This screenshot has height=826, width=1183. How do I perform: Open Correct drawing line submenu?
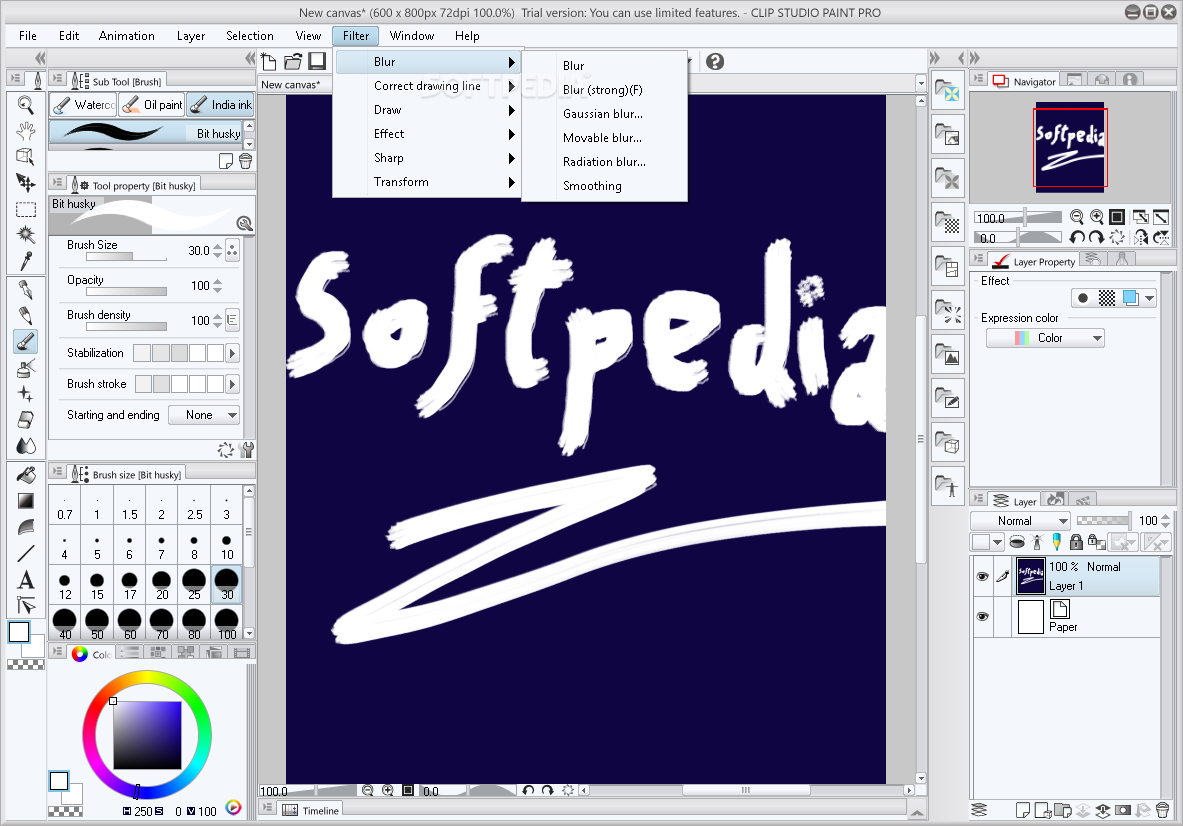click(x=427, y=86)
